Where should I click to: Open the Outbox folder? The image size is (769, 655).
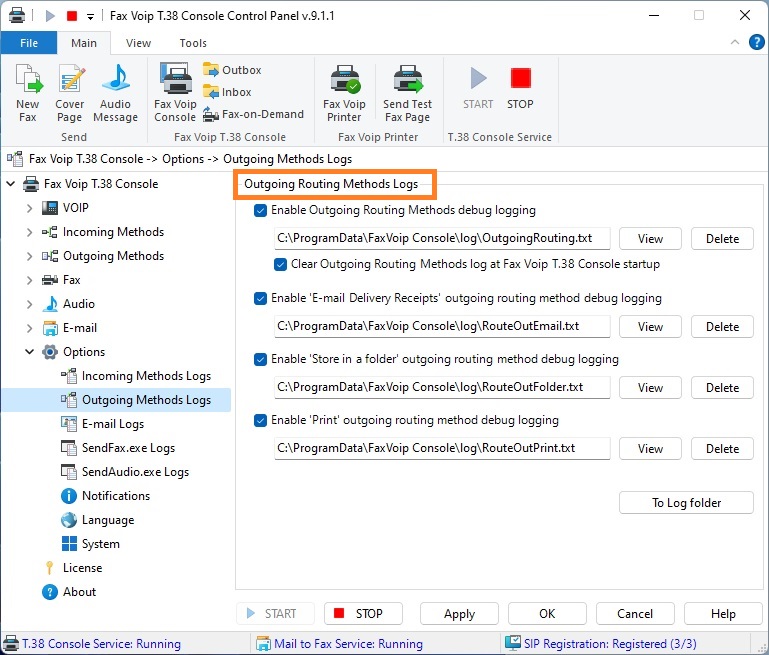coord(232,70)
